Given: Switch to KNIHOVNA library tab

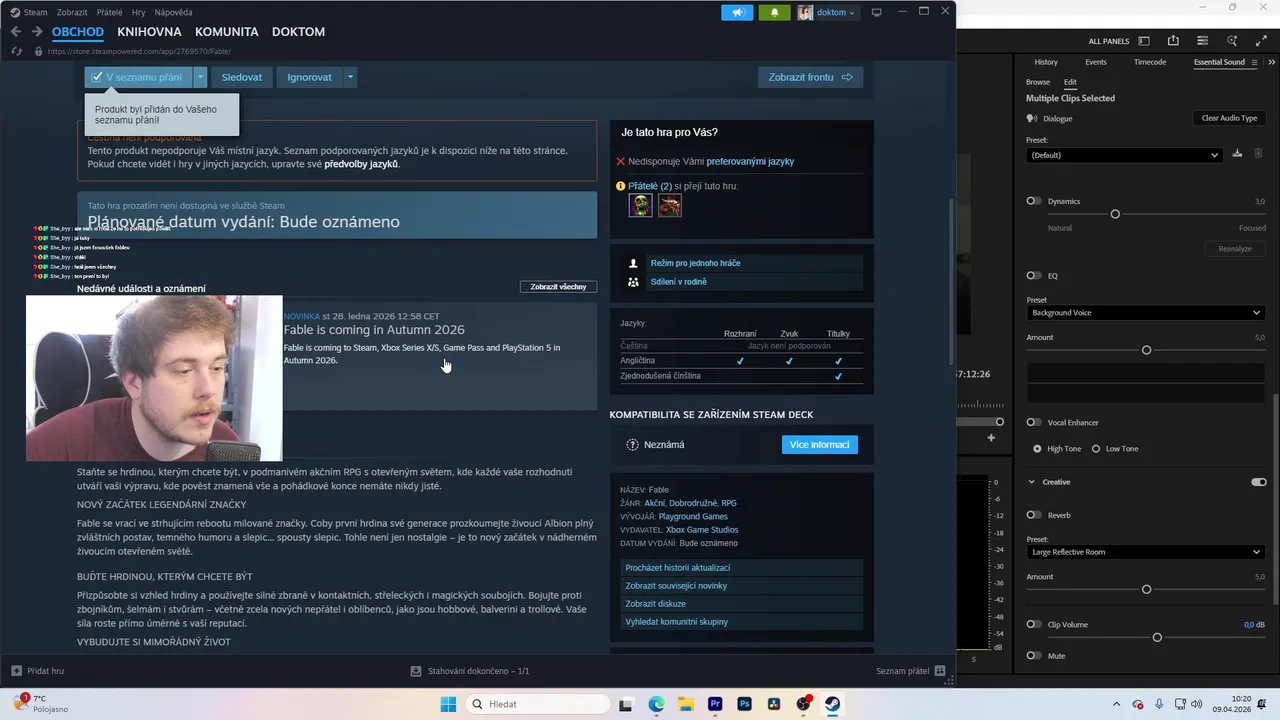Looking at the screenshot, I should [149, 32].
